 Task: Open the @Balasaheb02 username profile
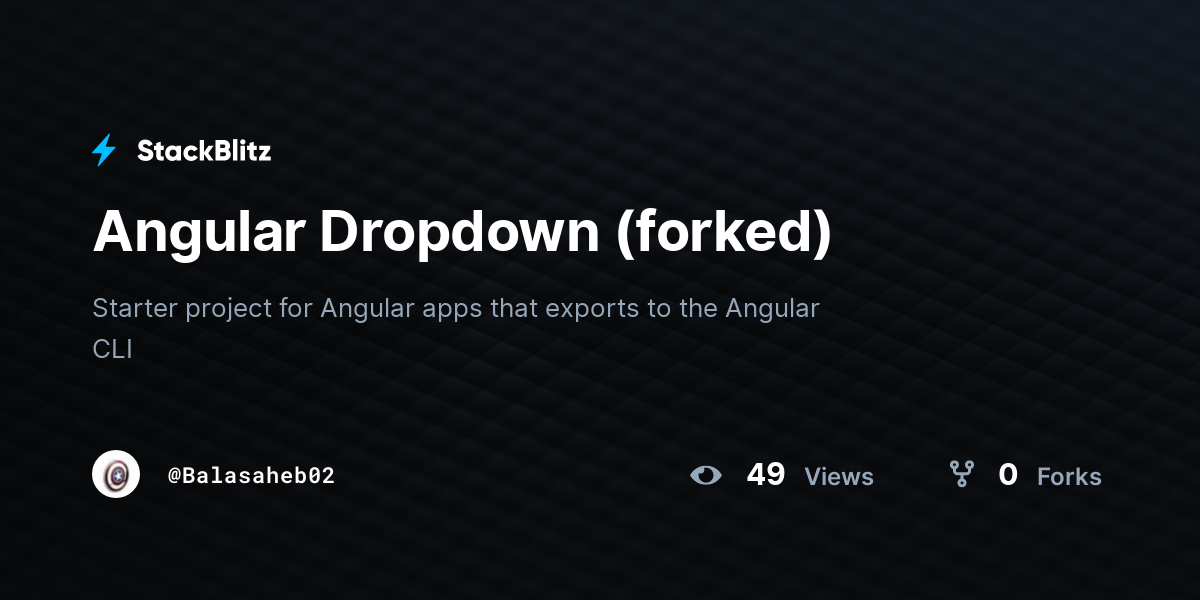pyautogui.click(x=251, y=476)
